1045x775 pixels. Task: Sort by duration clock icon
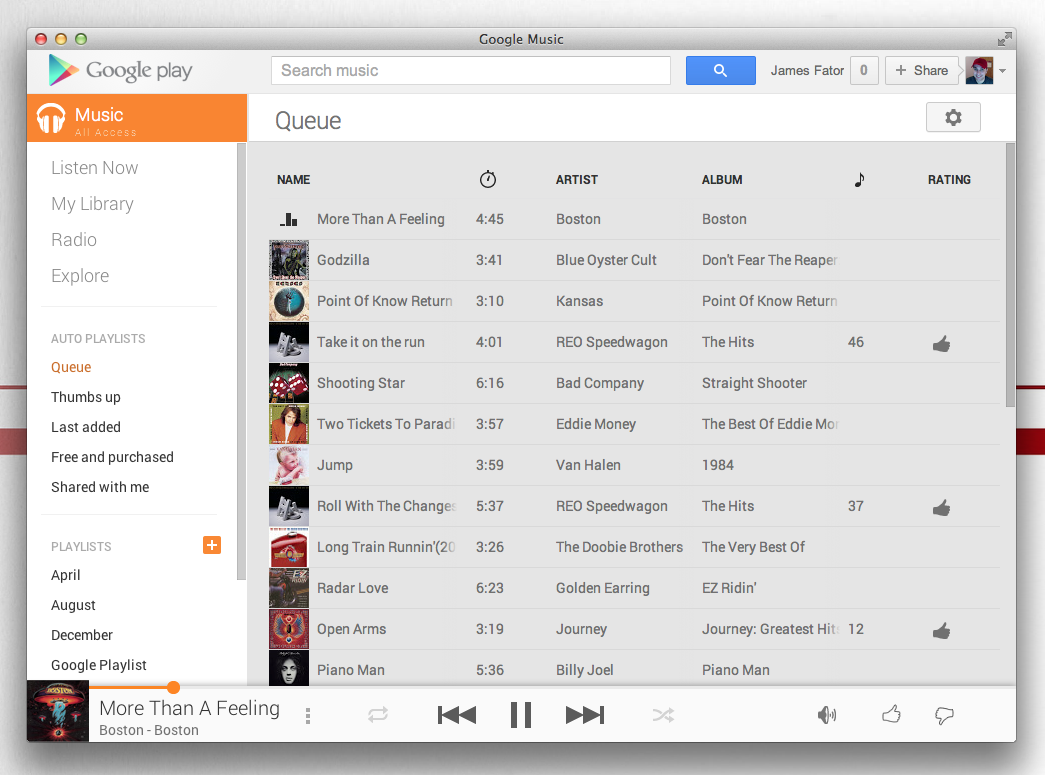tap(488, 179)
